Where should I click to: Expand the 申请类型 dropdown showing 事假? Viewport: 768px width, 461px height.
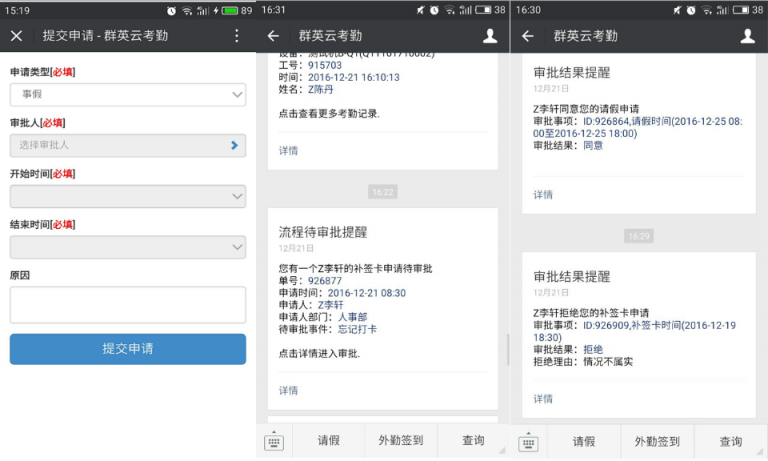(127, 95)
